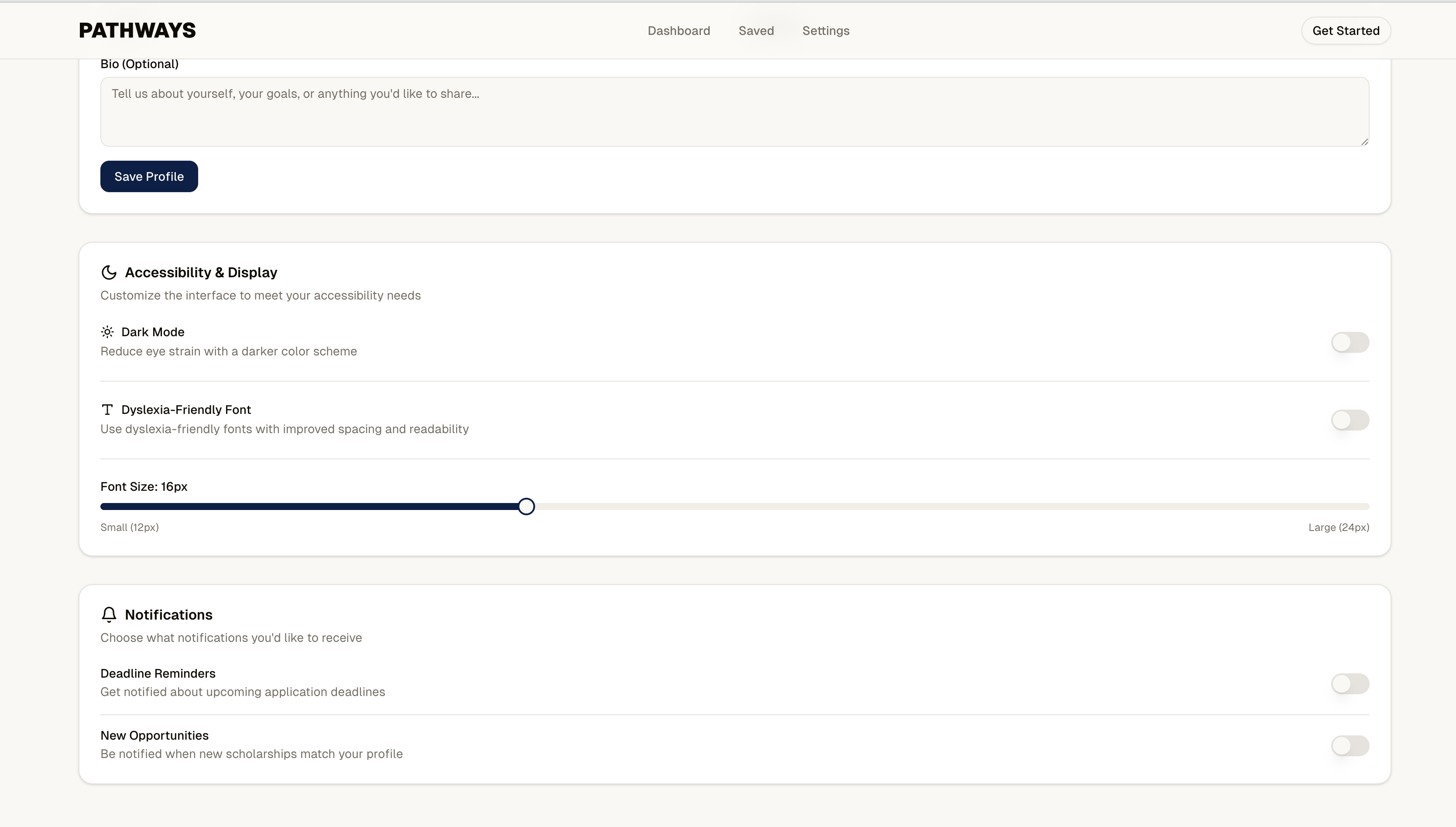This screenshot has height=827, width=1456.
Task: Open Settings from top navigation
Action: pyautogui.click(x=826, y=31)
